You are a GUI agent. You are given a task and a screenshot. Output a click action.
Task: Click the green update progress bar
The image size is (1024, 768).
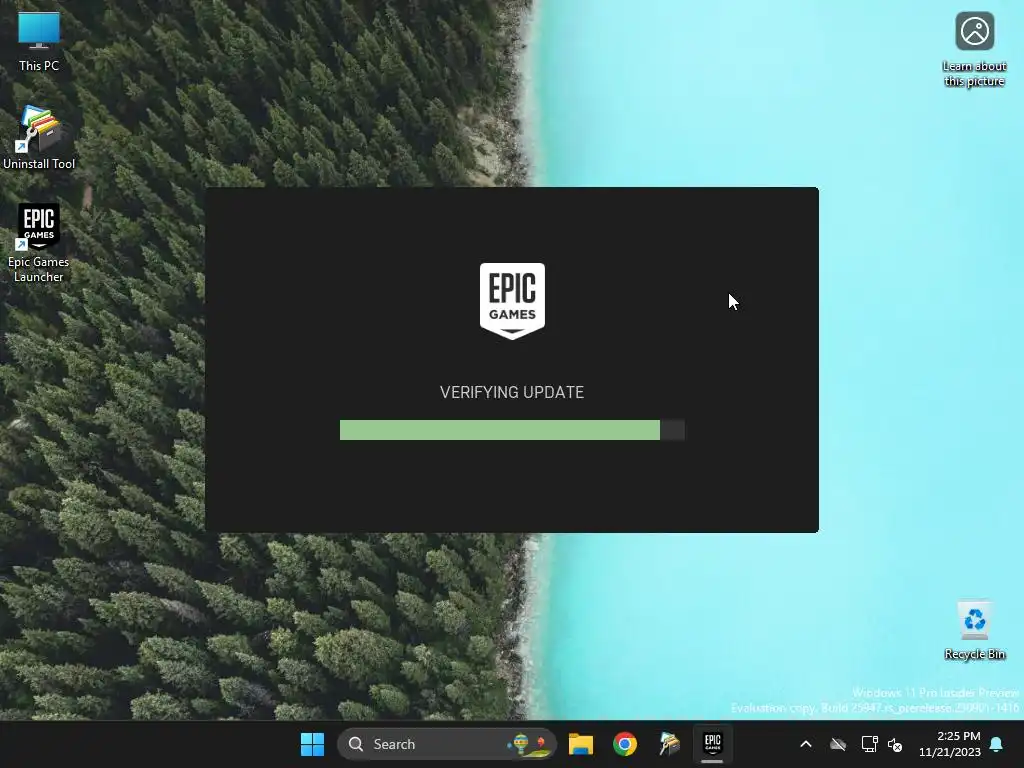pyautogui.click(x=512, y=430)
